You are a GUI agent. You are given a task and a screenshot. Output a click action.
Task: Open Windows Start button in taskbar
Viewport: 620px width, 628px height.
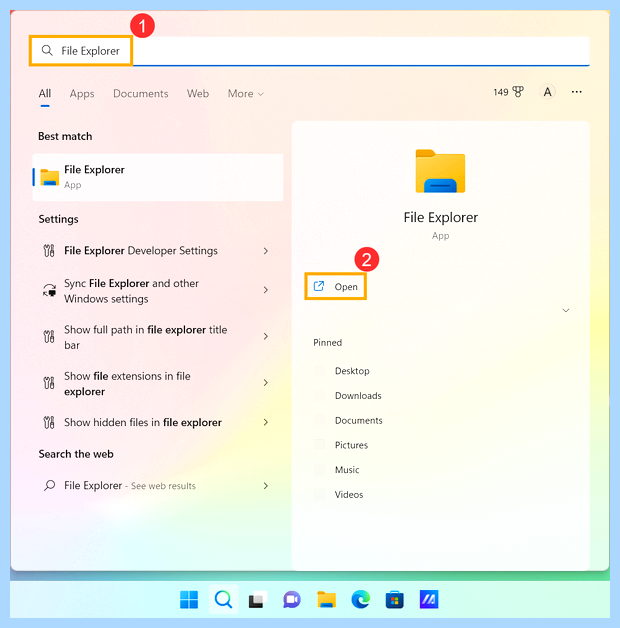pyautogui.click(x=189, y=600)
